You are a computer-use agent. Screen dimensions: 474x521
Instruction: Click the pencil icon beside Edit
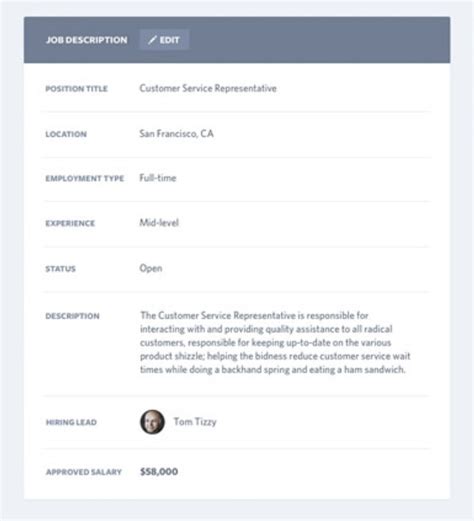coord(152,40)
